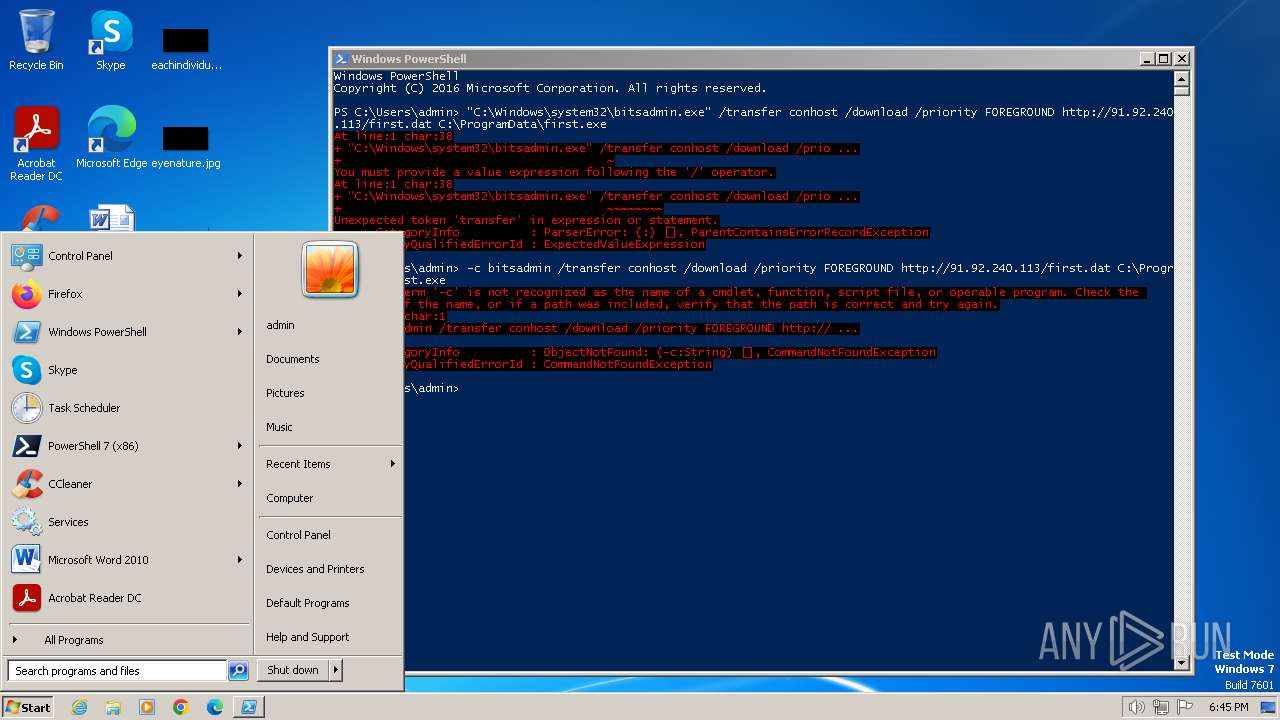Screen dimensions: 1280x720
Task: Open eachindividu... desktop file
Action: pos(186,48)
